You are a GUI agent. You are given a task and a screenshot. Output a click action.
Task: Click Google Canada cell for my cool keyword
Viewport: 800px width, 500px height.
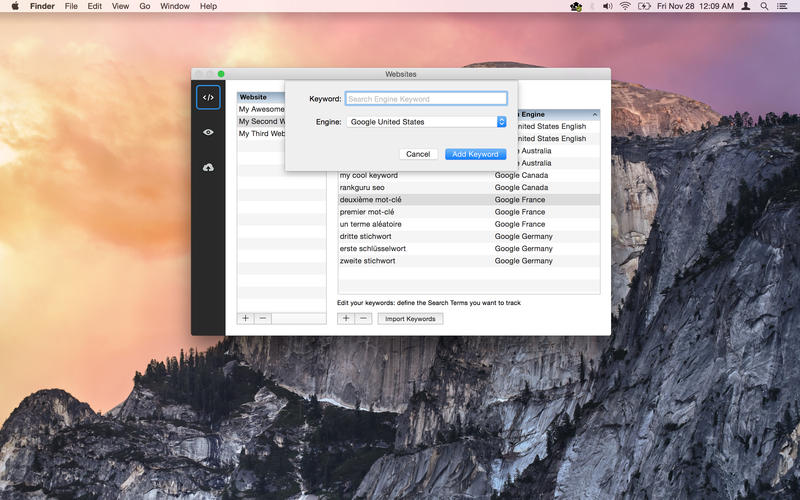pyautogui.click(x=521, y=175)
